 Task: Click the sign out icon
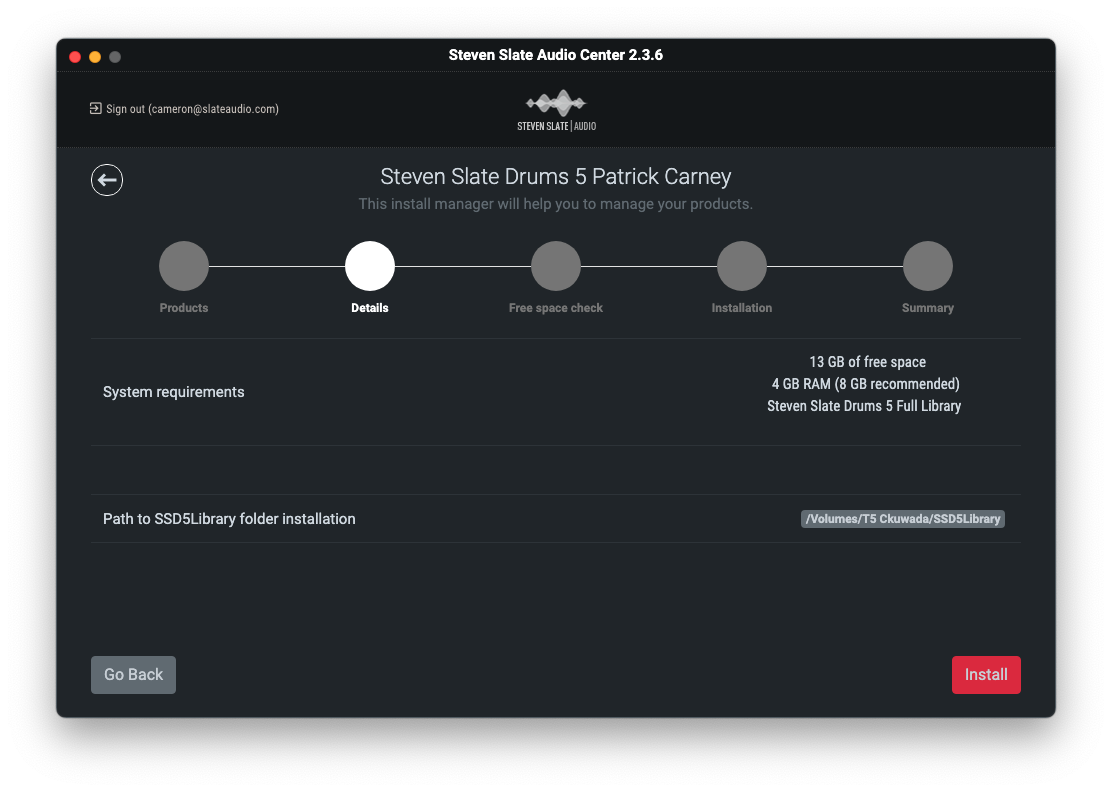[x=95, y=108]
